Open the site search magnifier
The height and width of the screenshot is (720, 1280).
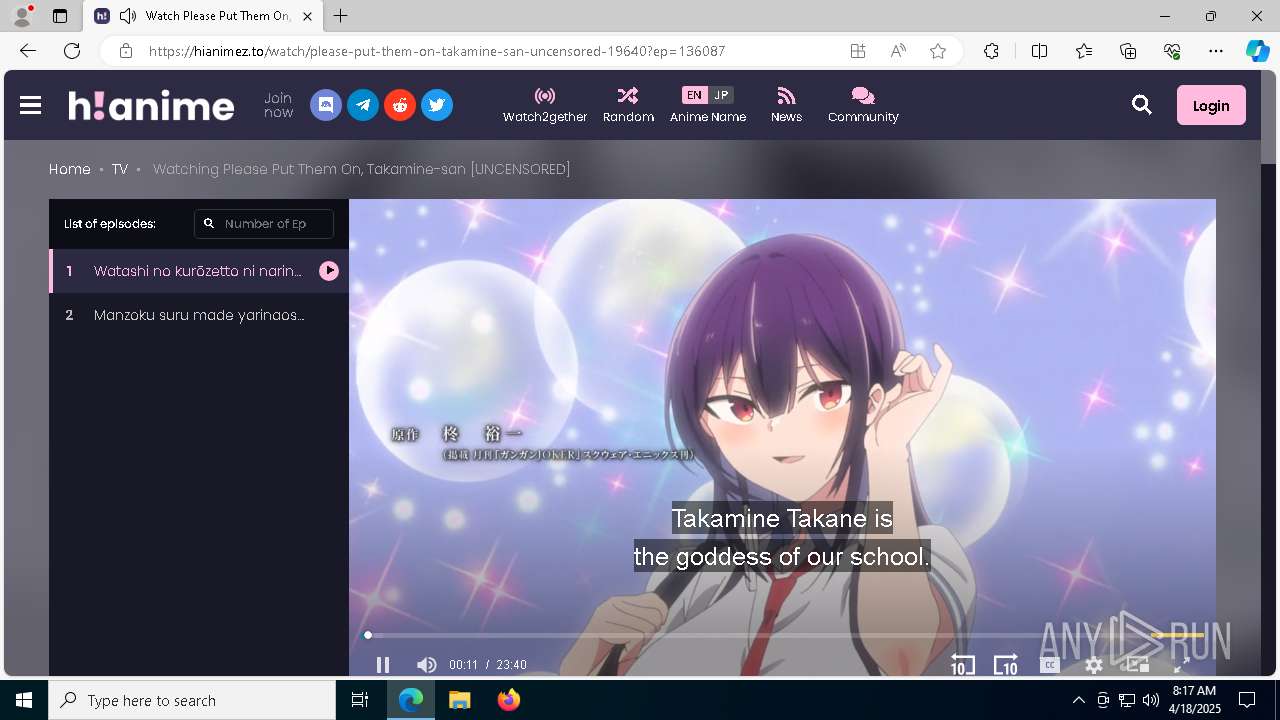point(1142,105)
